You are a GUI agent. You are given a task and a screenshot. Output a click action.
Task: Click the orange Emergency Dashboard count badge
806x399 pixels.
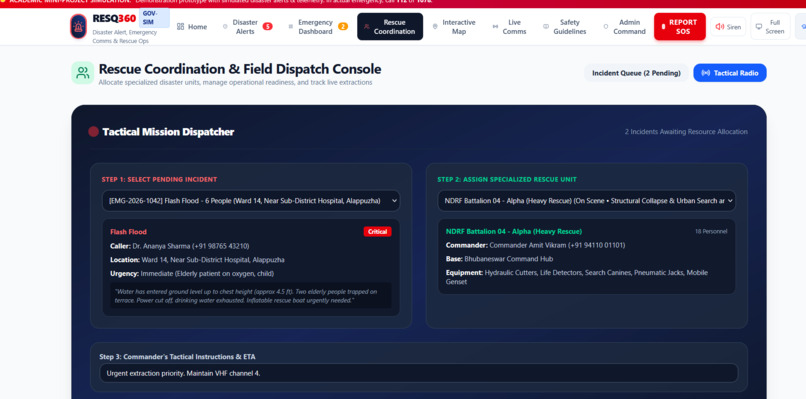343,27
